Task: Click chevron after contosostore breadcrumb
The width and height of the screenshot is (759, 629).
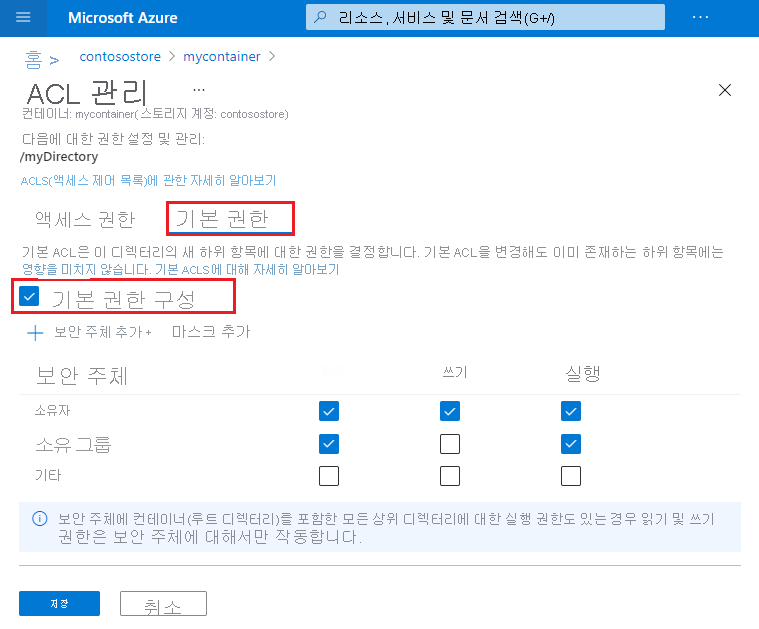Action: click(172, 57)
